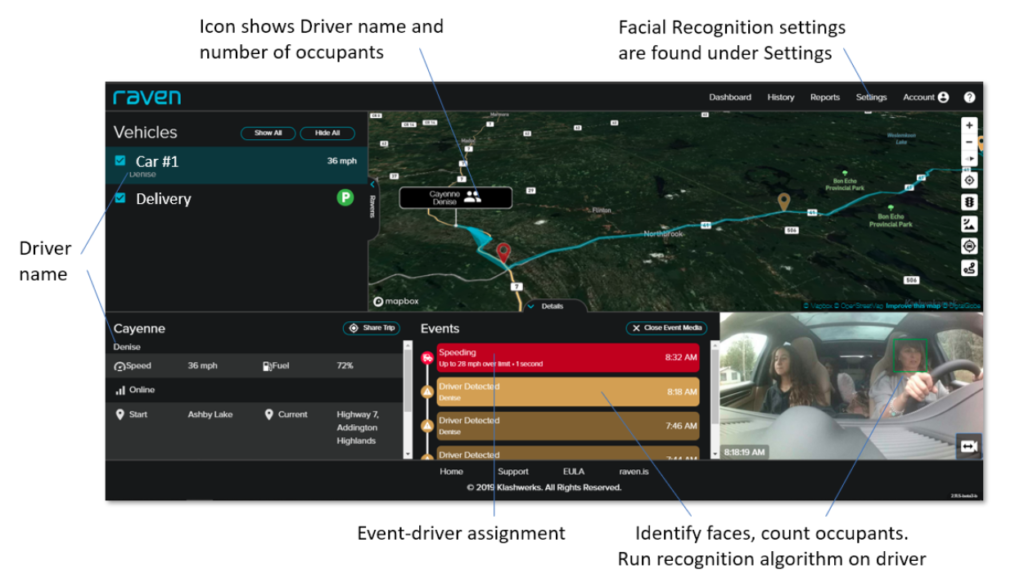Click Close Event Media button
Screen dimensions: 1024x574
click(x=666, y=328)
